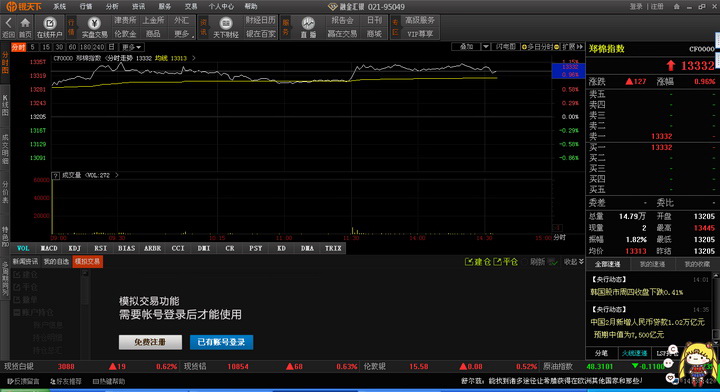Click the back arrow 返回 icon

click(x=8, y=23)
